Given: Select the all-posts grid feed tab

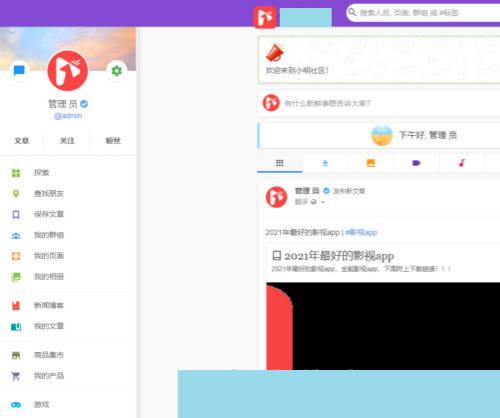Looking at the screenshot, I should point(280,163).
